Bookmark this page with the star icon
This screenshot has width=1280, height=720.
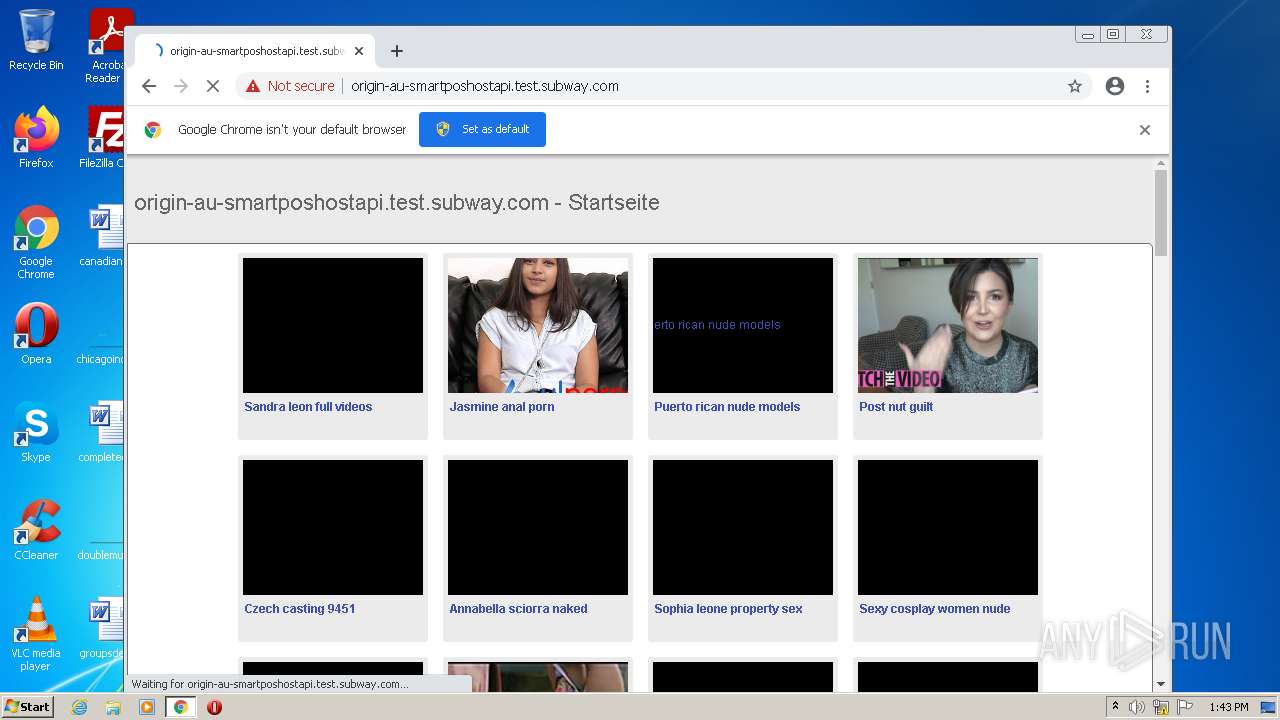coord(1075,86)
